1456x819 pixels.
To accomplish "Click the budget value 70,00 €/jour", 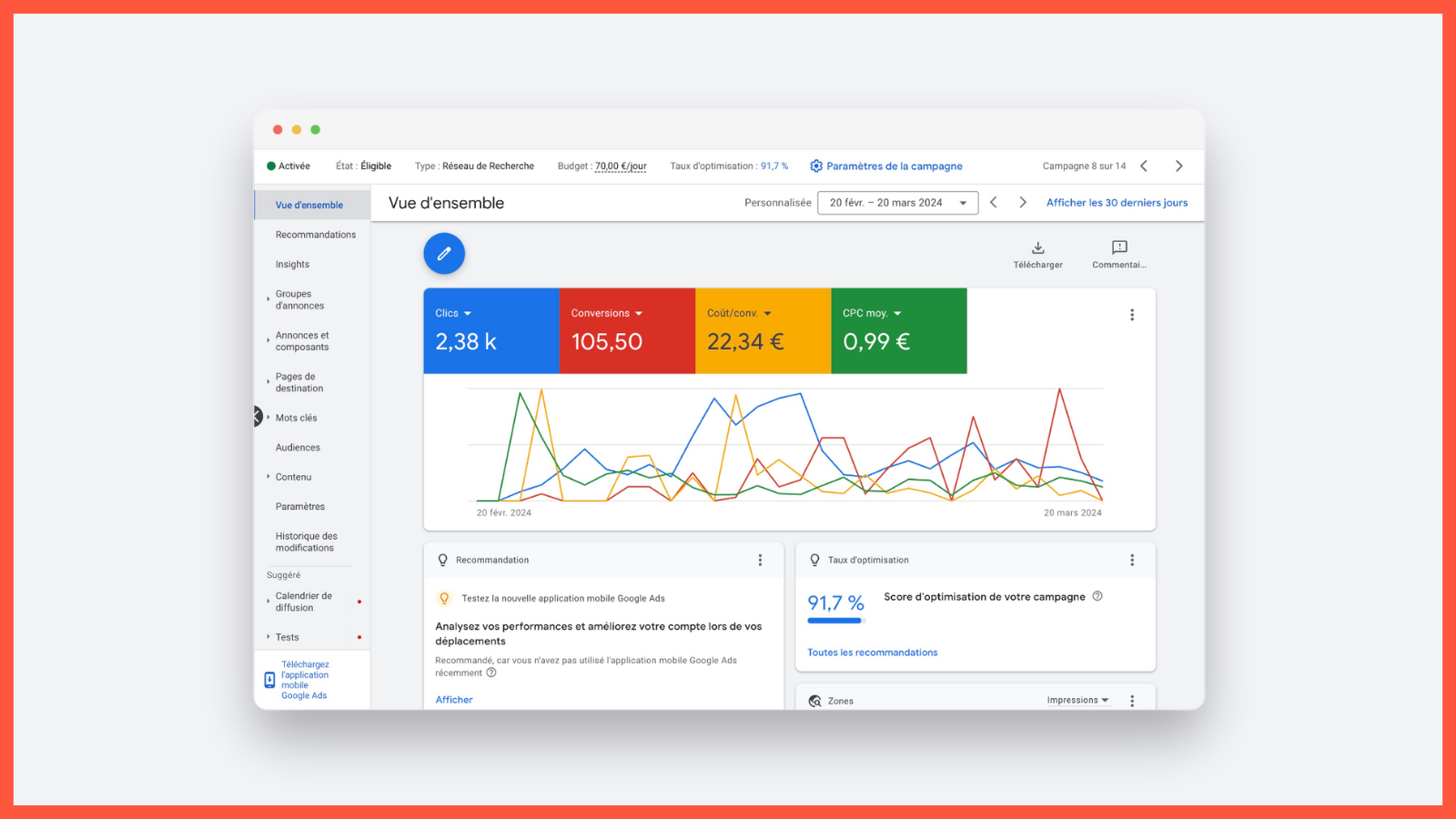I will click(x=621, y=166).
